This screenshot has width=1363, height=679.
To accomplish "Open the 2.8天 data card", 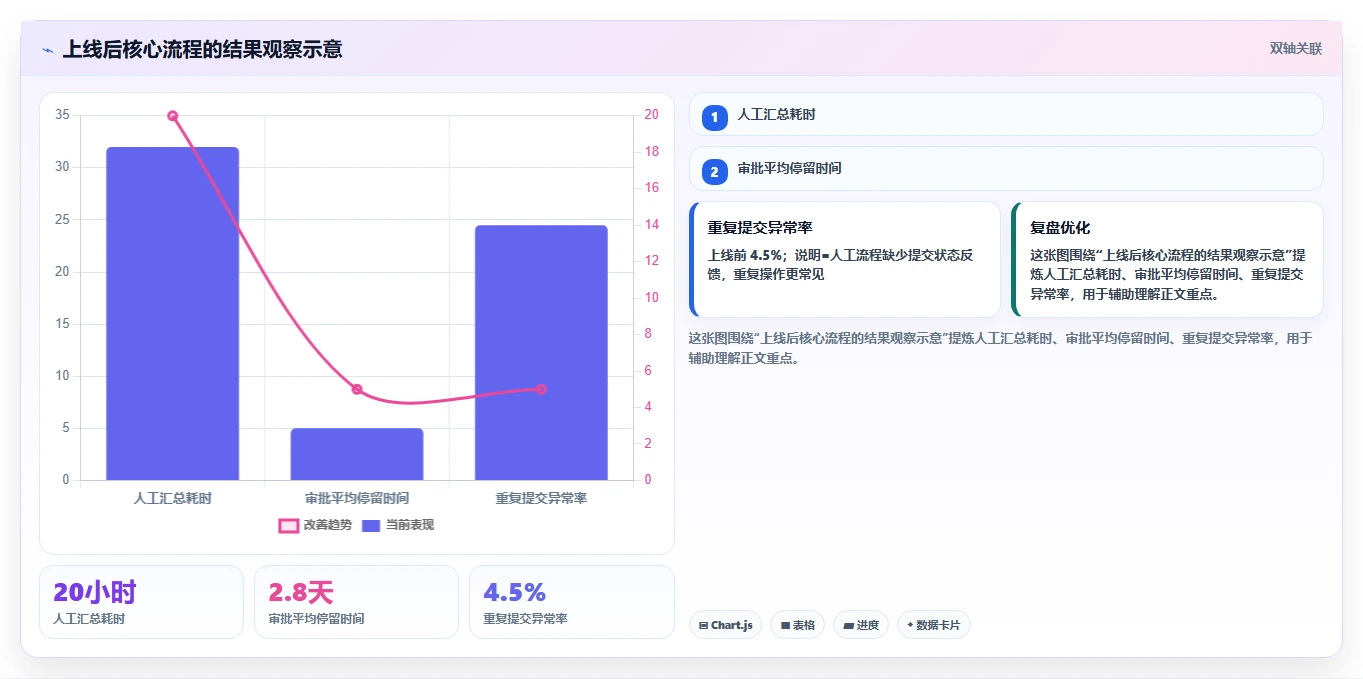I will [x=356, y=602].
